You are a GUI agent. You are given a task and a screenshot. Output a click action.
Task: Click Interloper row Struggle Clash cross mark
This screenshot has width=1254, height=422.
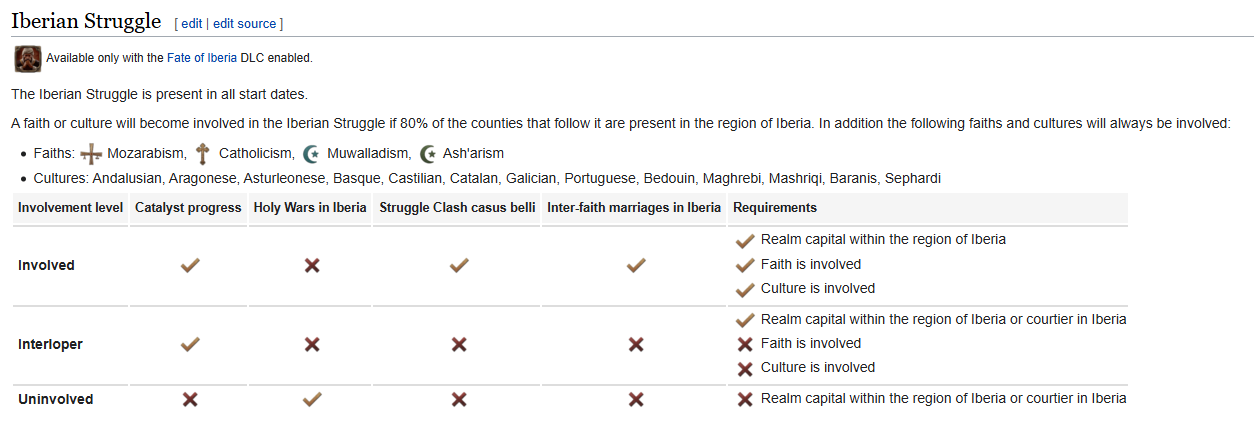(459, 344)
